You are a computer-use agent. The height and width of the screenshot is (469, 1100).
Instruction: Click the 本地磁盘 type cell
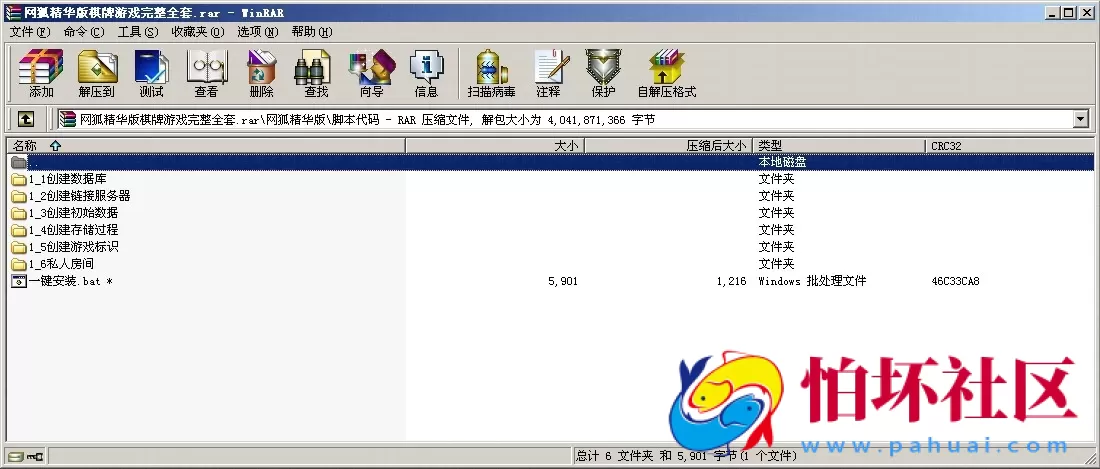782,162
